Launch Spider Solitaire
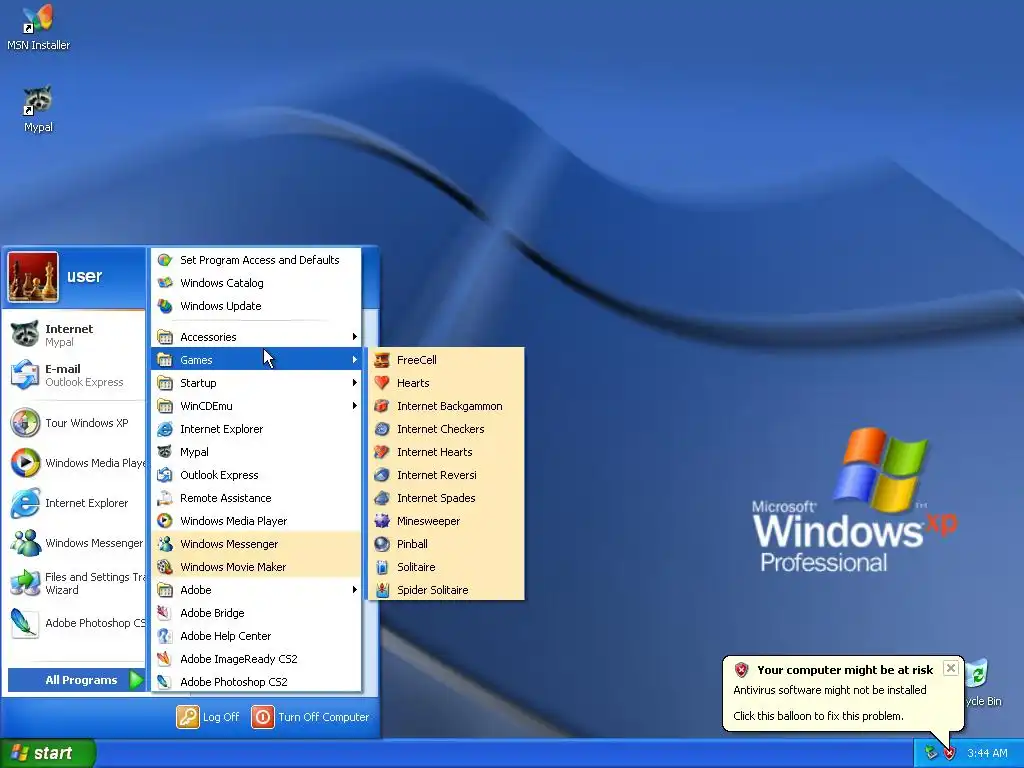This screenshot has width=1024, height=768. 446,590
